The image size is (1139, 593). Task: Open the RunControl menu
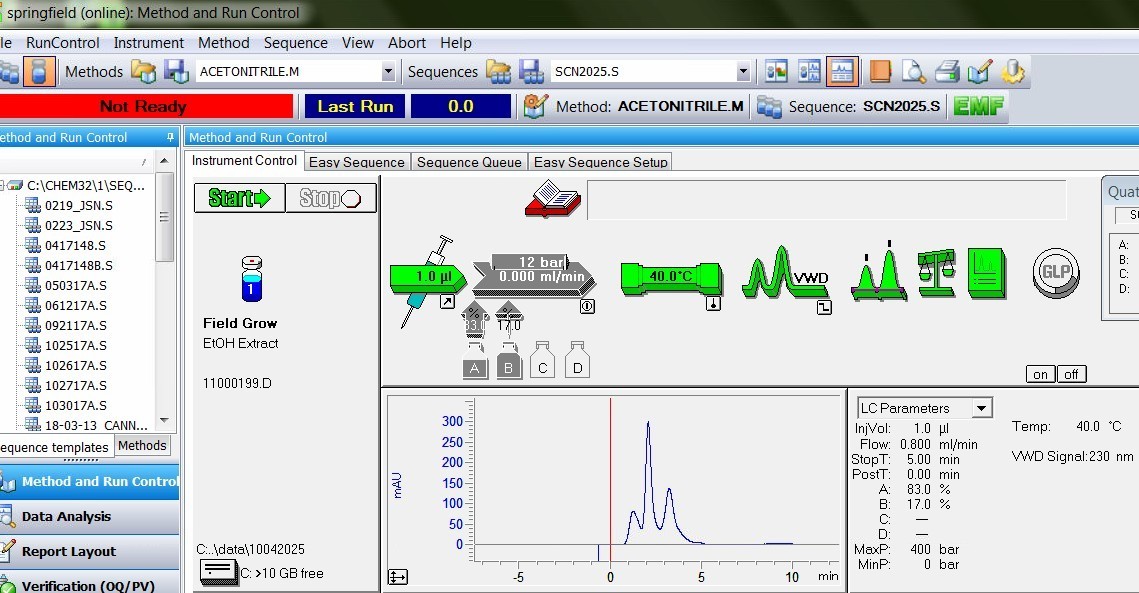pyautogui.click(x=62, y=43)
